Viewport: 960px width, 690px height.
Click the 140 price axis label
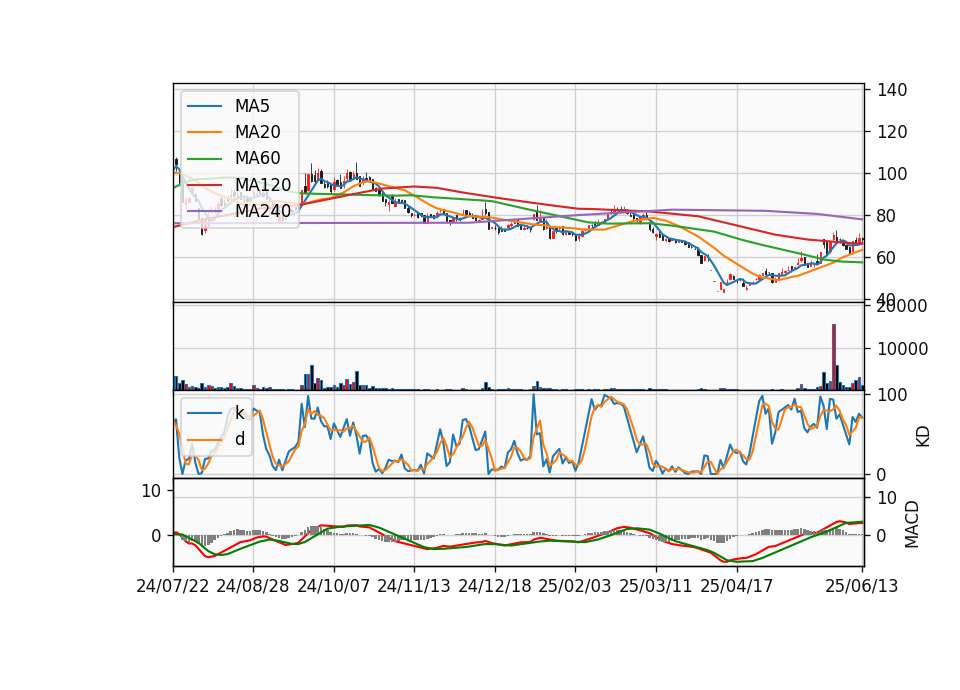[892, 90]
